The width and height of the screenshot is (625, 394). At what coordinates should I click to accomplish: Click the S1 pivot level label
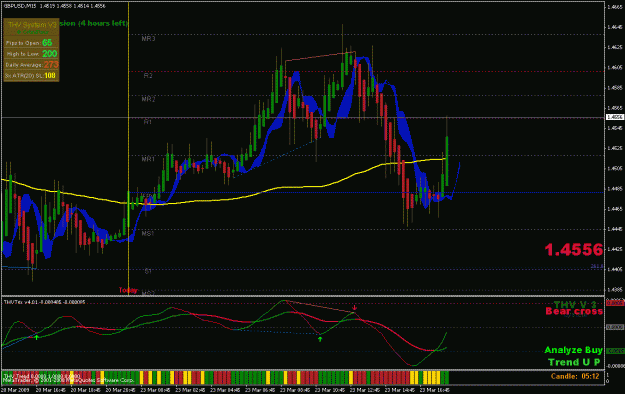148,271
